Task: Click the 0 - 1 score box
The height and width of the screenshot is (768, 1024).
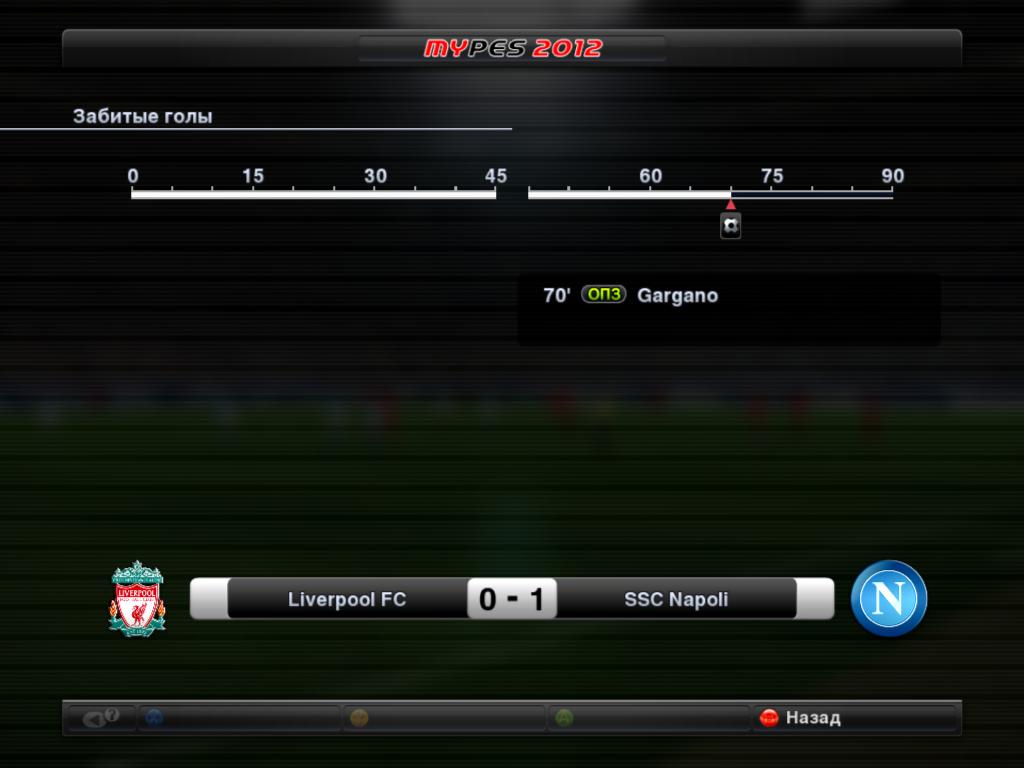Action: click(x=512, y=598)
